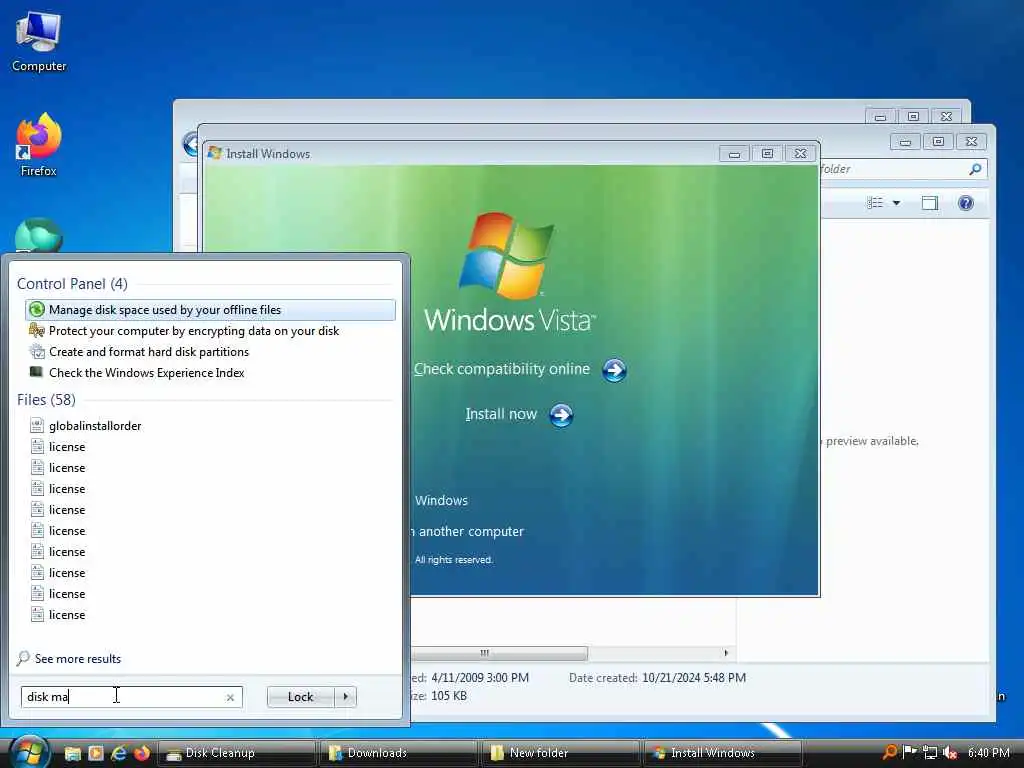Launch Internet Explorer from quick launch

pyautogui.click(x=119, y=753)
